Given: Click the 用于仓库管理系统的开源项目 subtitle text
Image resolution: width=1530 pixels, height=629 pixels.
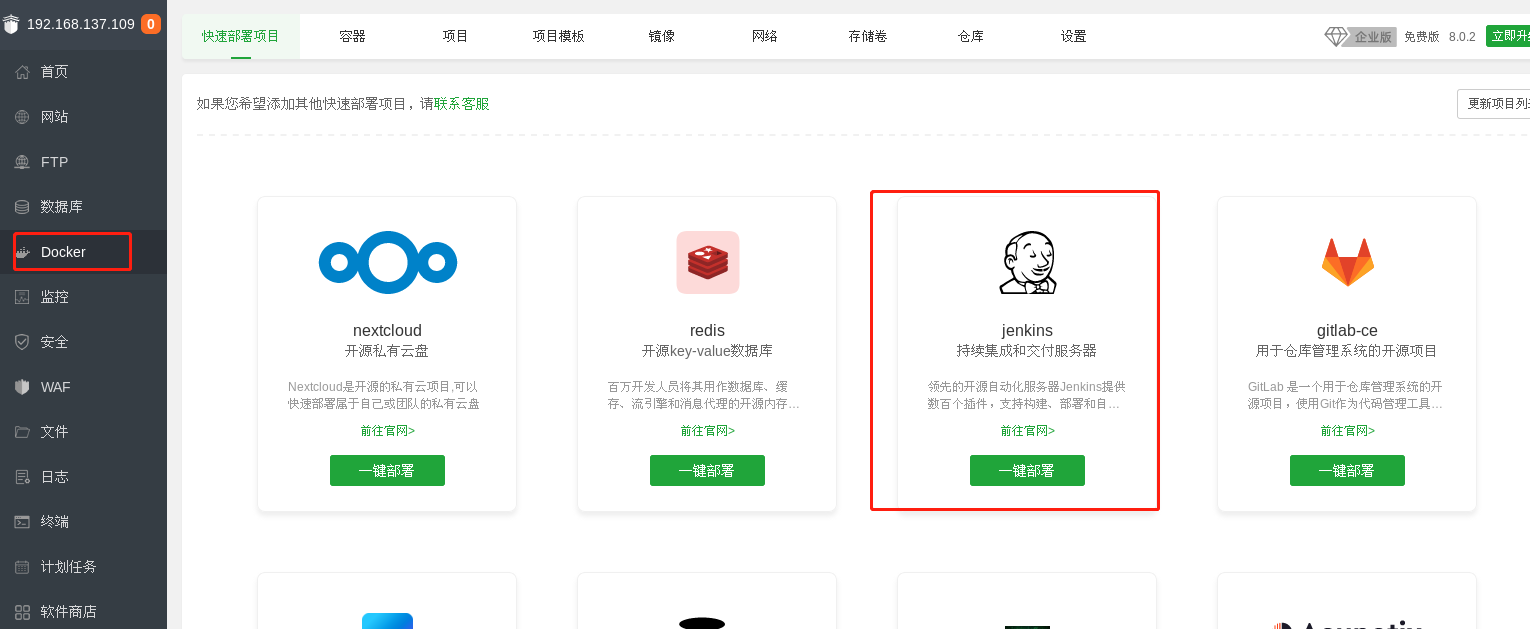Looking at the screenshot, I should [1347, 351].
